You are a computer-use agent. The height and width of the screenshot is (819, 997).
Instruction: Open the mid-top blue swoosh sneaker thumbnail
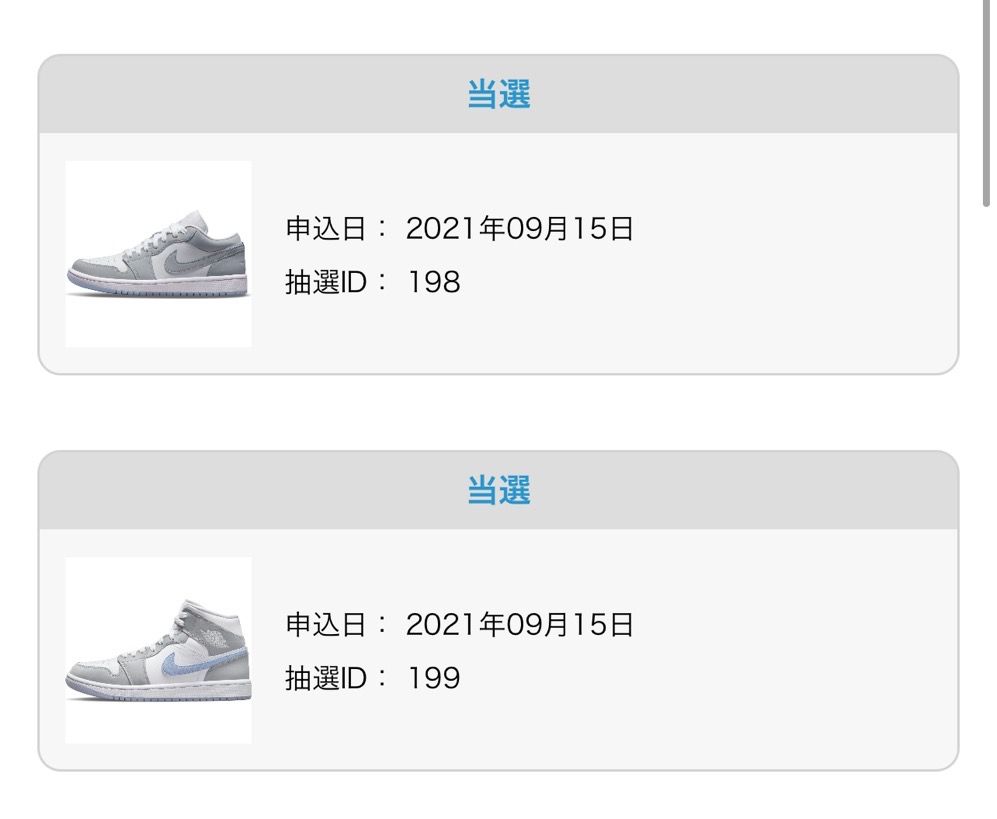(158, 650)
